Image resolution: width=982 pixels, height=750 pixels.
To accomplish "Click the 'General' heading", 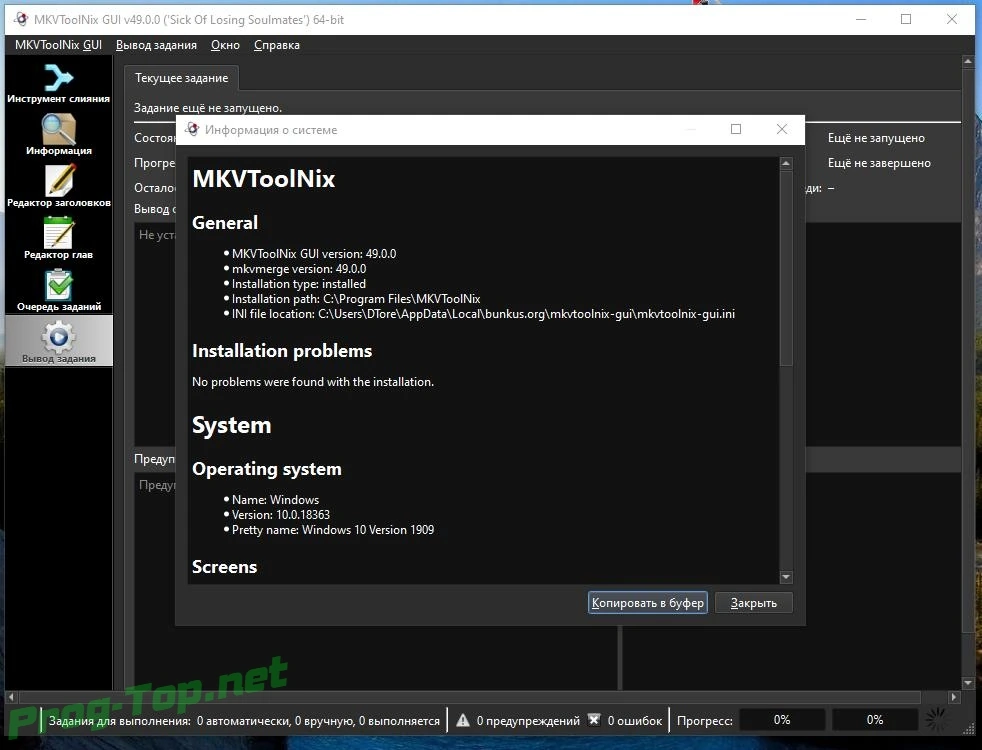I will pyautogui.click(x=225, y=222).
